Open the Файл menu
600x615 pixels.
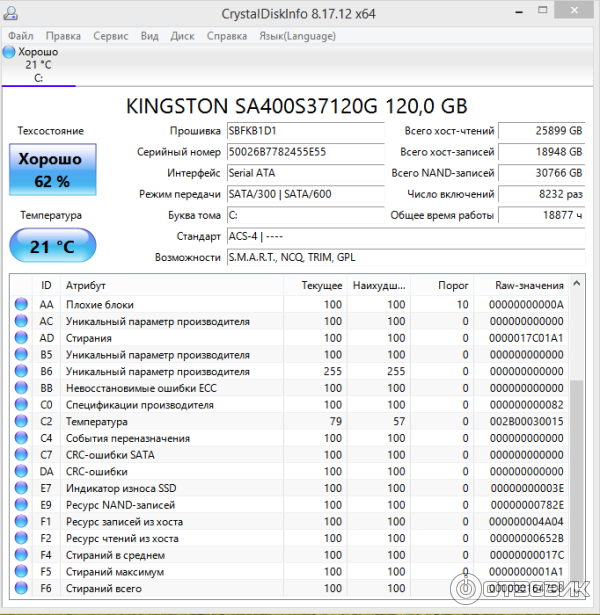[x=21, y=36]
